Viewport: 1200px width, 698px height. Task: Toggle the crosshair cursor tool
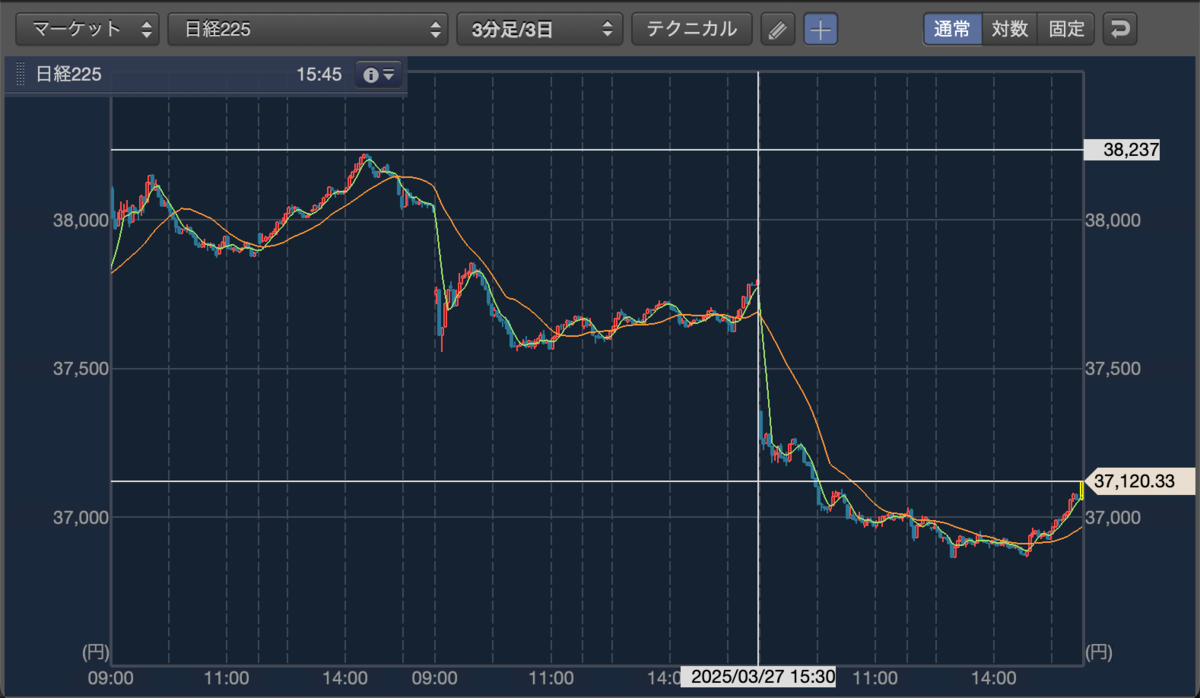pyautogui.click(x=821, y=29)
